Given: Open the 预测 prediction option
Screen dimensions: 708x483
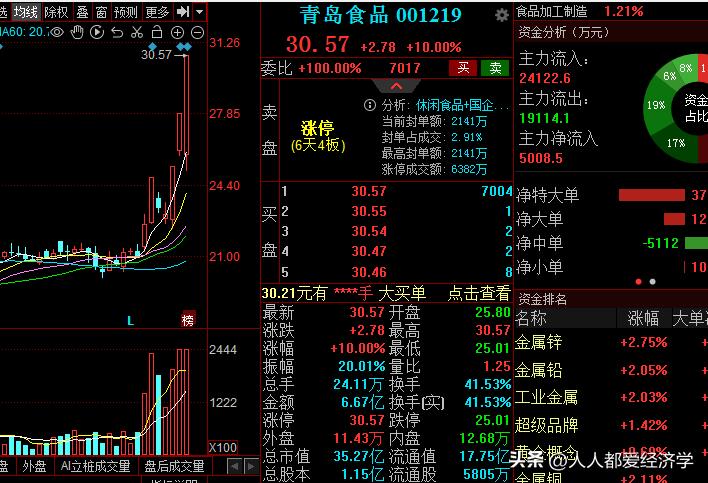Looking at the screenshot, I should pos(126,12).
